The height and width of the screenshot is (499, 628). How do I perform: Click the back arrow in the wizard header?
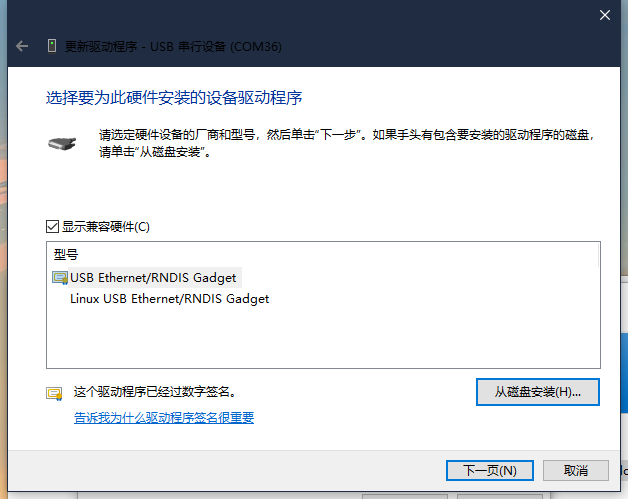(x=22, y=46)
